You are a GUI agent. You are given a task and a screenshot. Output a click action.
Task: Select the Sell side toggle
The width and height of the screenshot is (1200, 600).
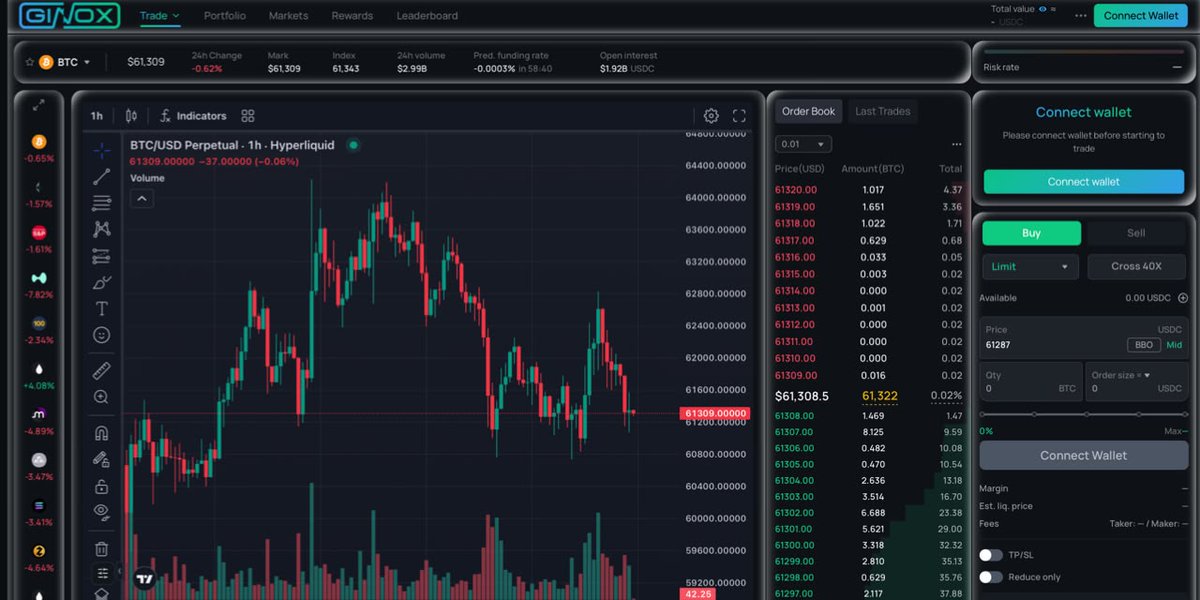(1136, 233)
